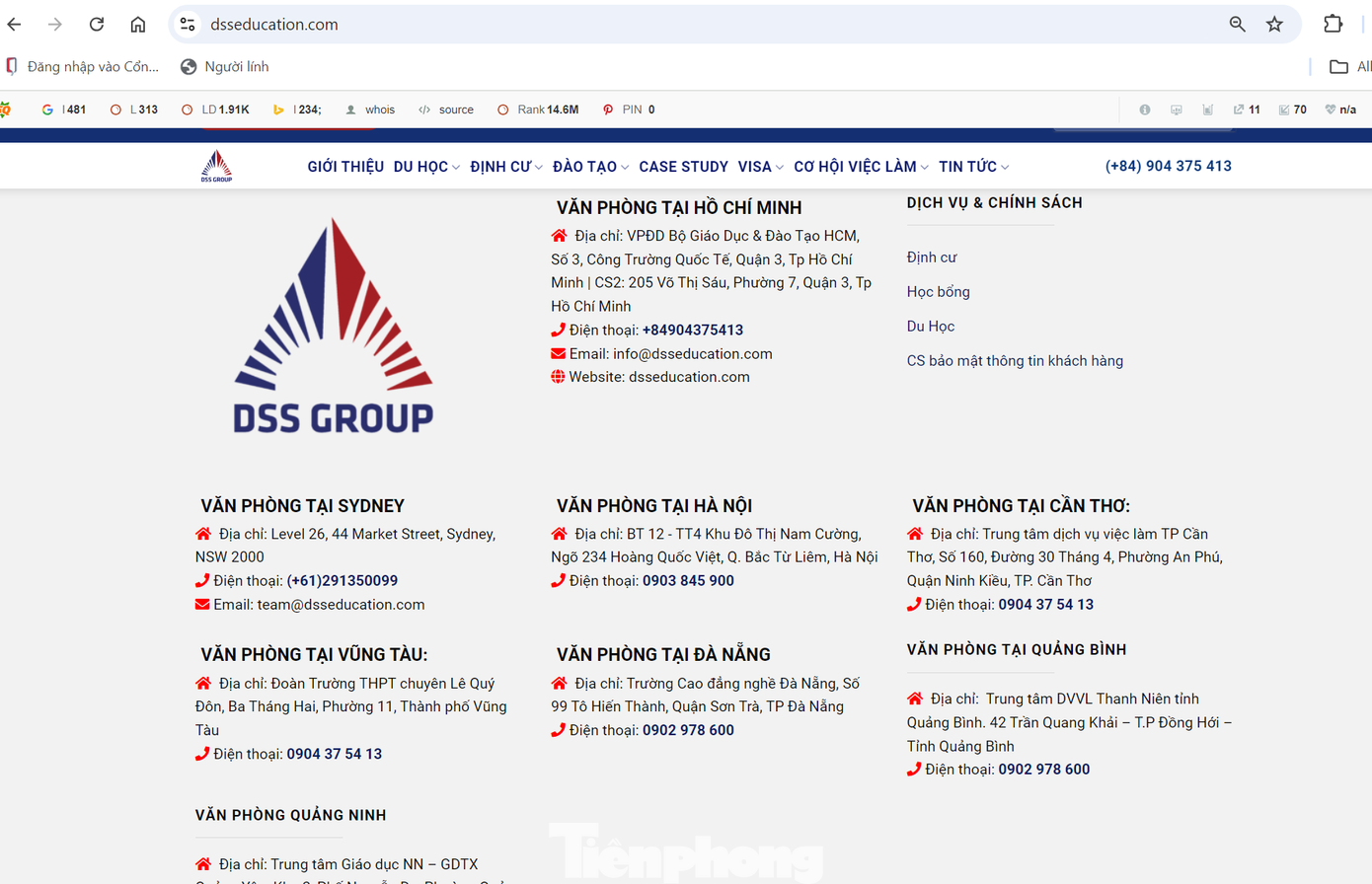Expand the DU HỌC dropdown menu

[425, 167]
